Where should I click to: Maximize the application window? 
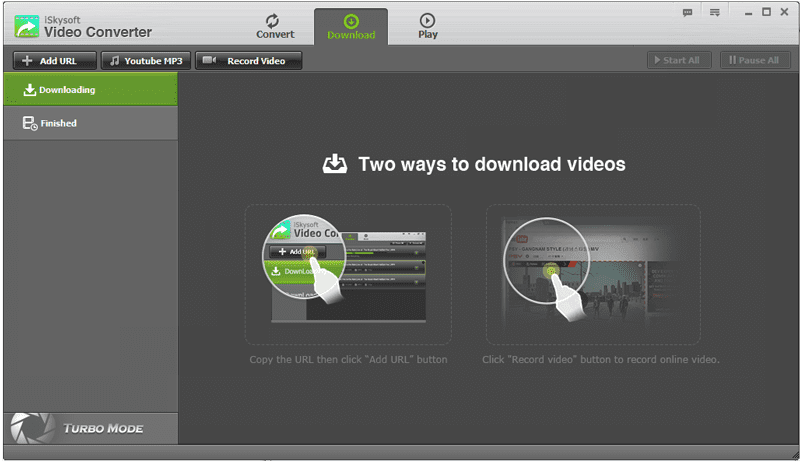(x=765, y=12)
